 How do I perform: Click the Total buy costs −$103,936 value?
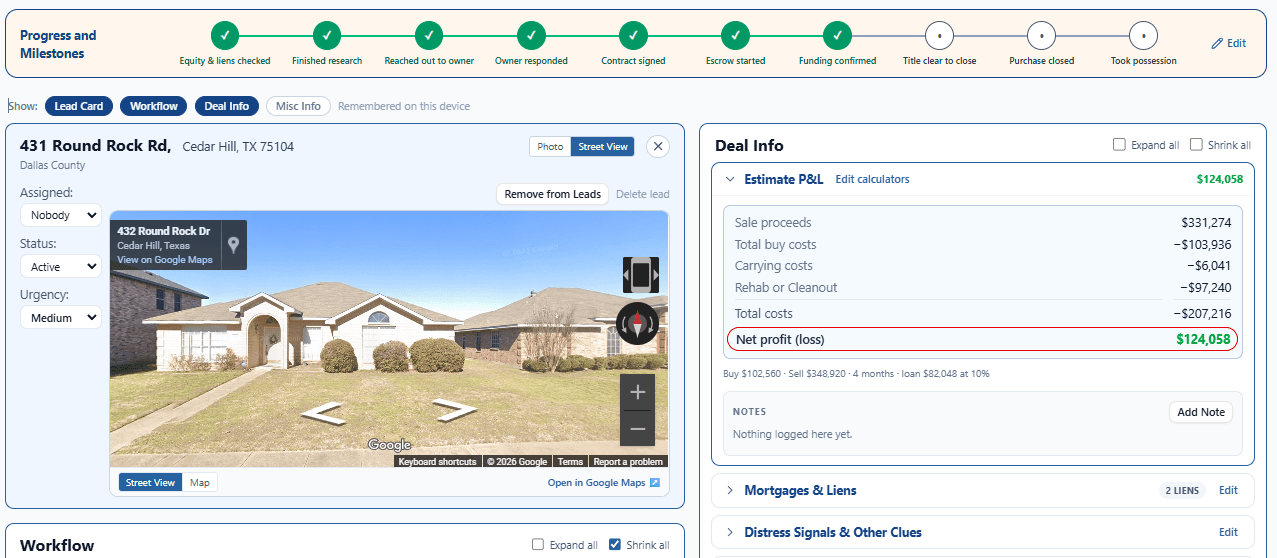tap(1202, 244)
